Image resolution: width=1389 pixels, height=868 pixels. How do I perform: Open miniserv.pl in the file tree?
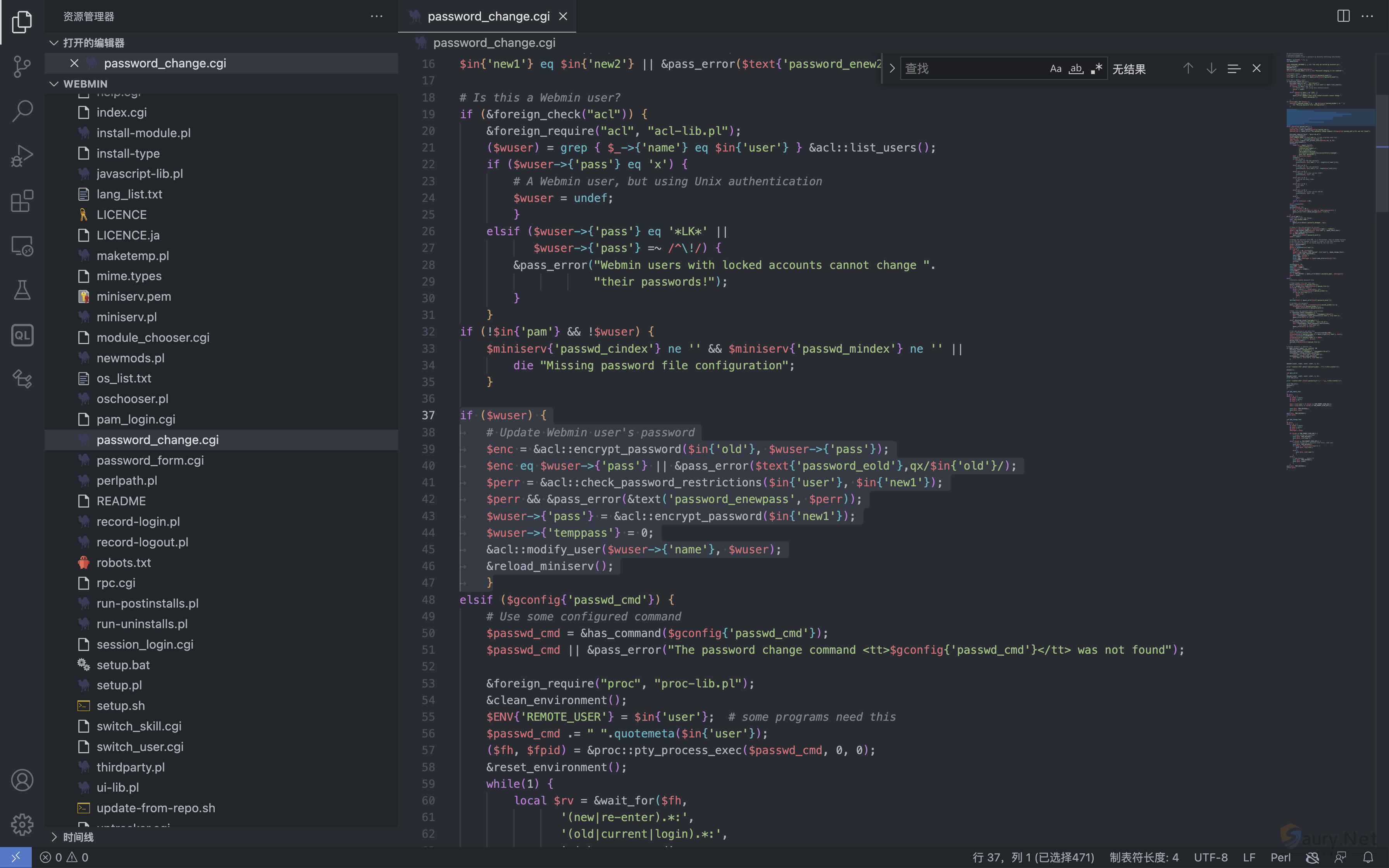126,317
